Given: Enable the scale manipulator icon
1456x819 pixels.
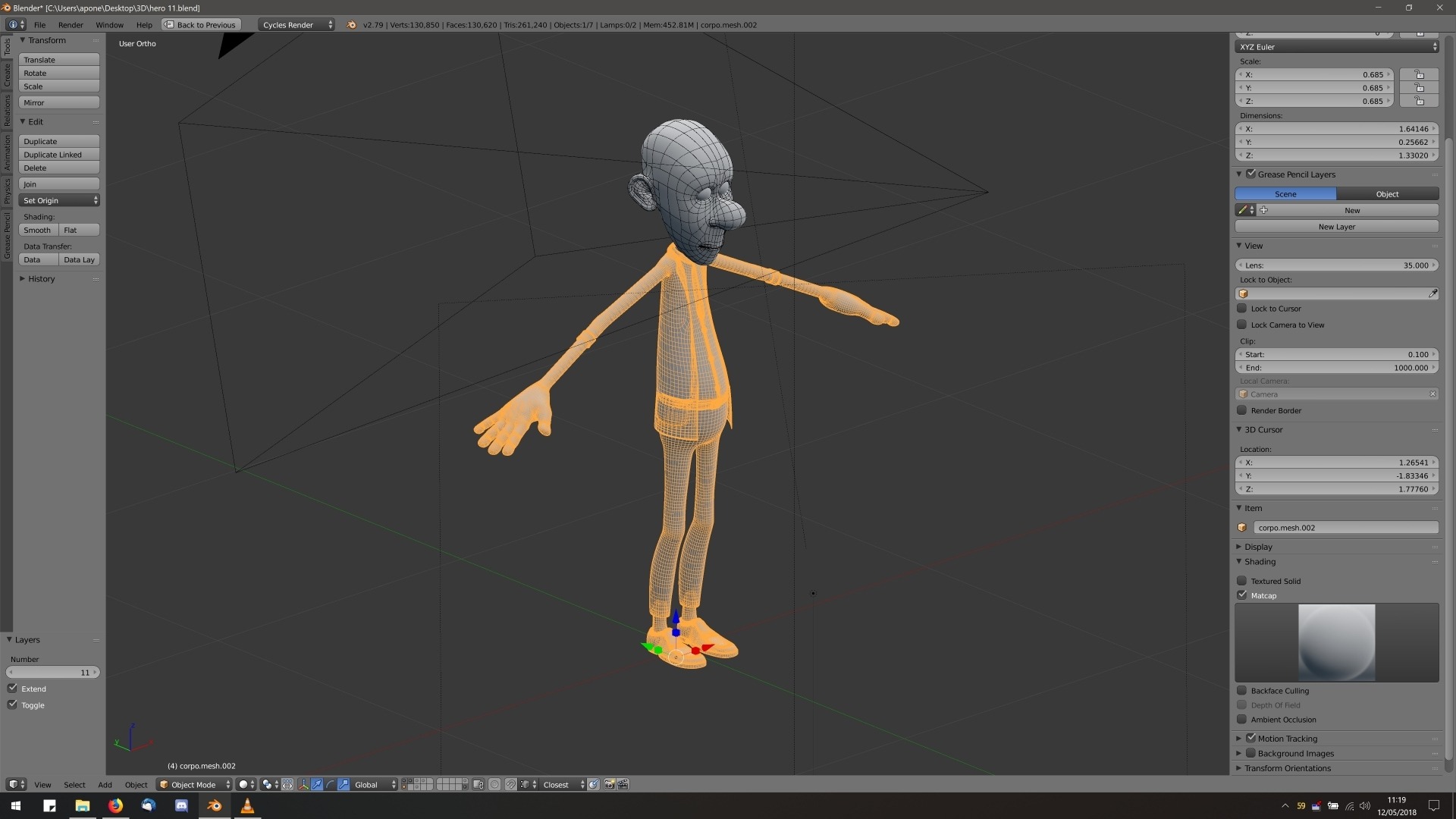Looking at the screenshot, I should [x=344, y=785].
